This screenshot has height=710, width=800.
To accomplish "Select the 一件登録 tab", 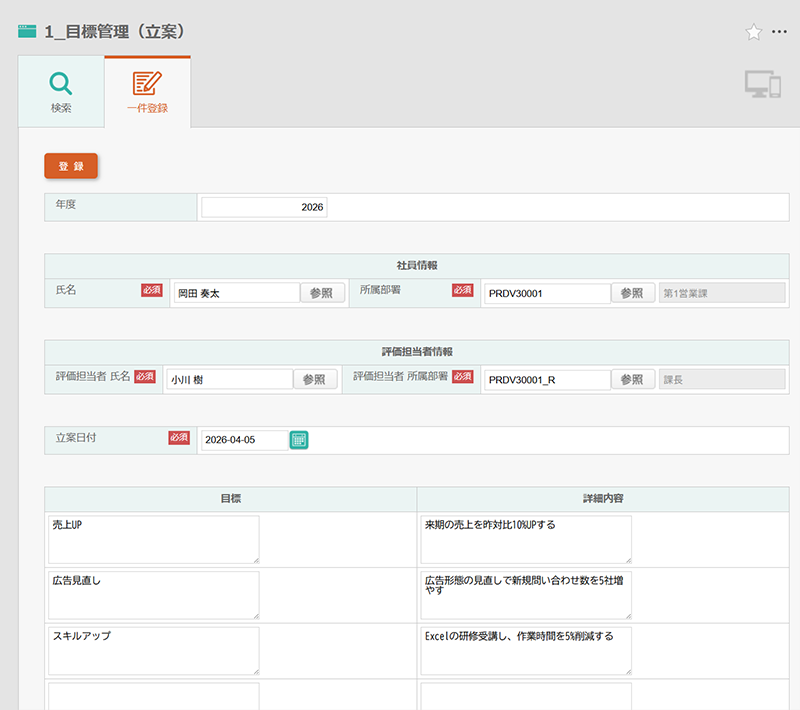I will coord(147,91).
